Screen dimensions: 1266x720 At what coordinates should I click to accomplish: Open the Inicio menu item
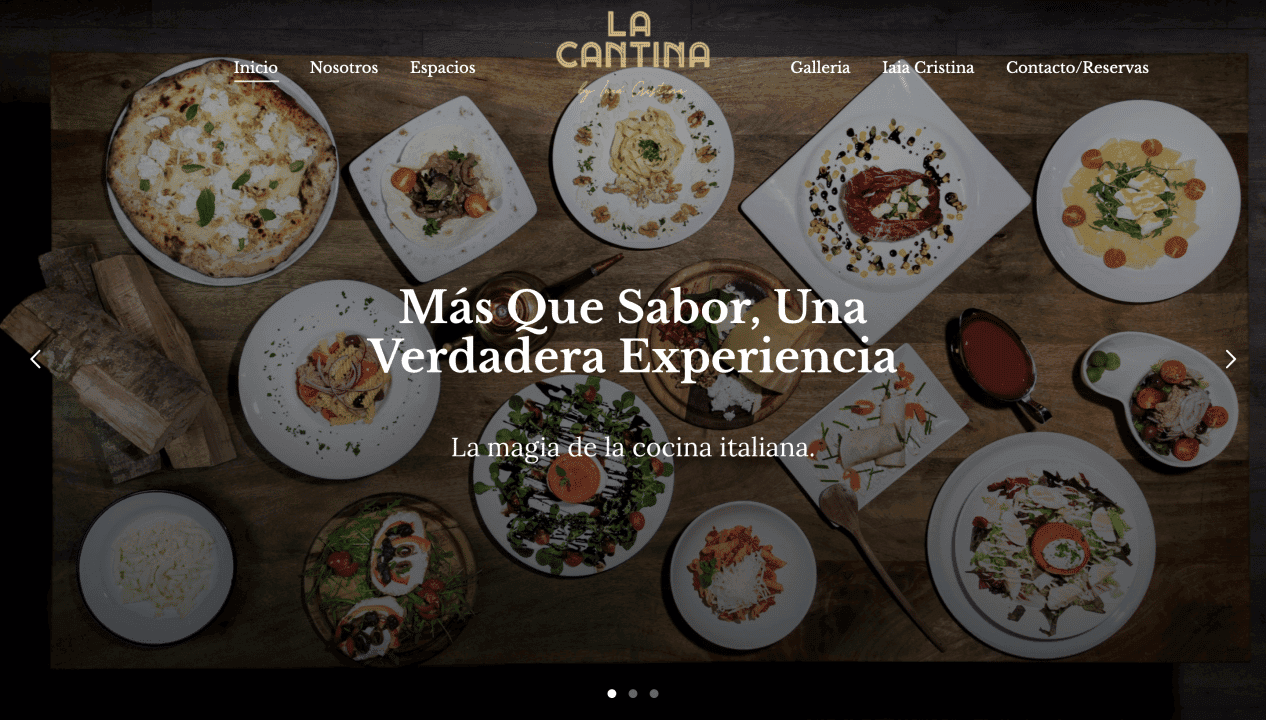pos(256,68)
